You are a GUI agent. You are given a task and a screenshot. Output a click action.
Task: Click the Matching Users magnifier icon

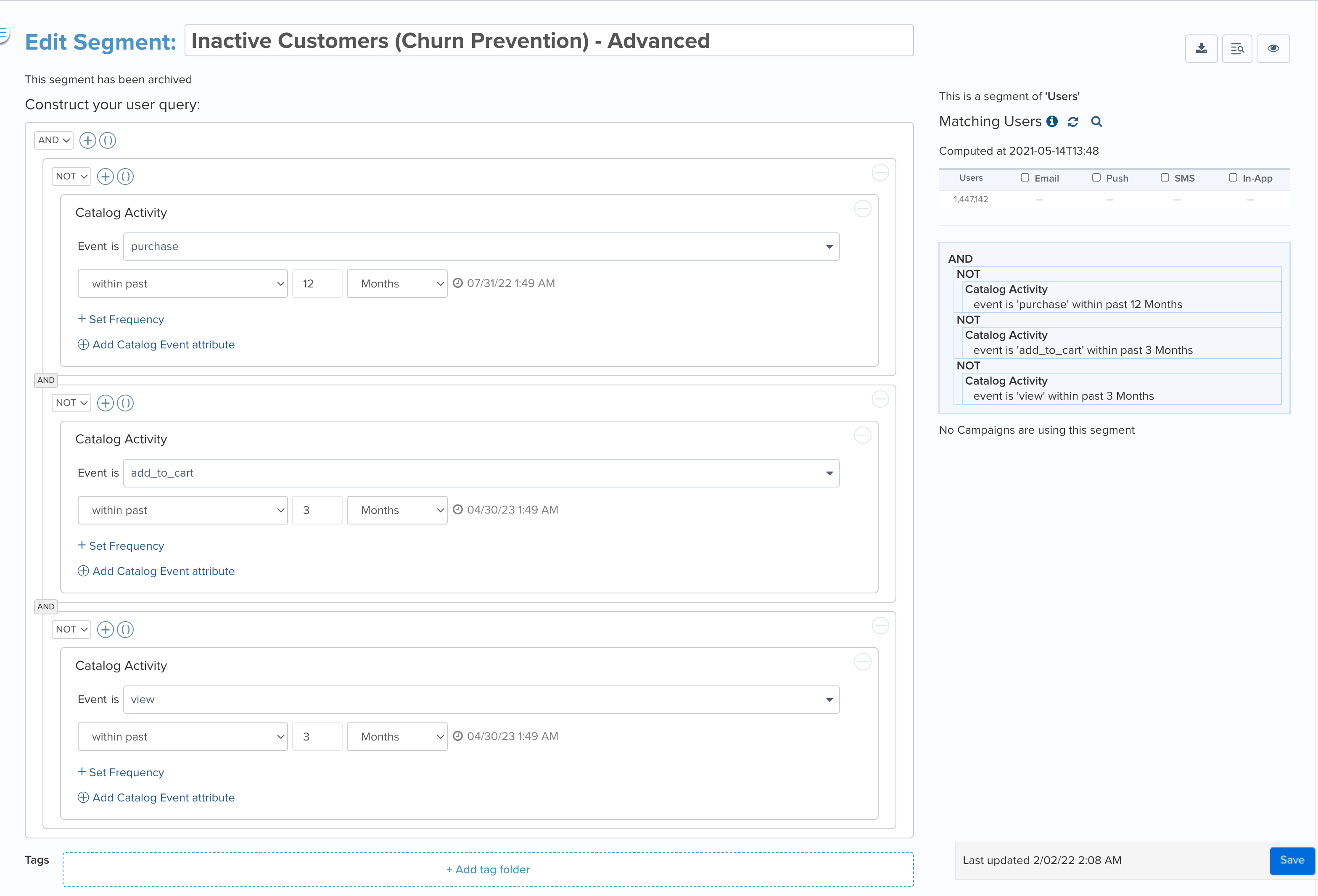[1096, 122]
